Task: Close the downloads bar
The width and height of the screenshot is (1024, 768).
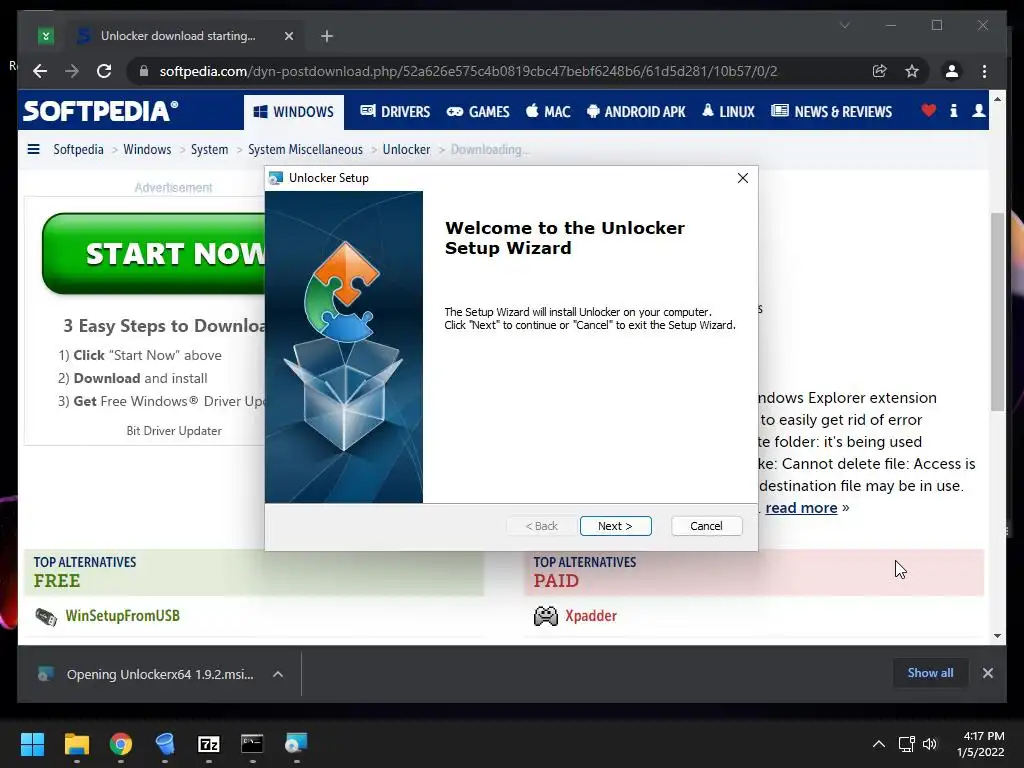Action: pos(987,673)
